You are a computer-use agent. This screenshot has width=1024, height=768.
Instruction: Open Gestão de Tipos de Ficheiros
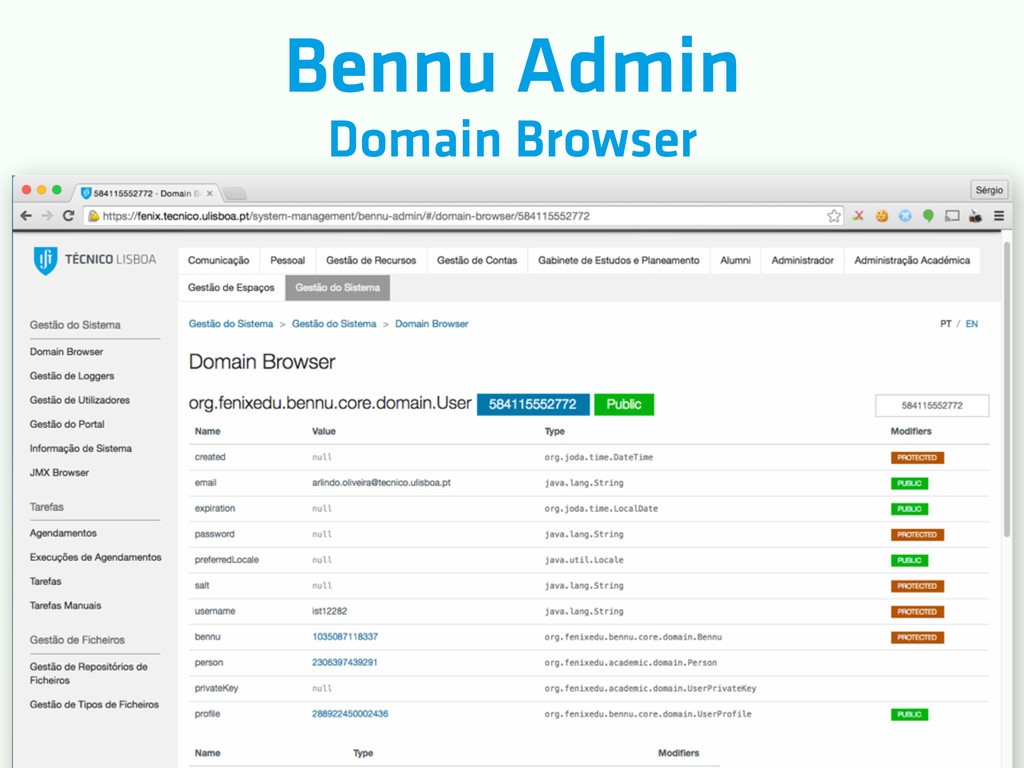tap(94, 704)
